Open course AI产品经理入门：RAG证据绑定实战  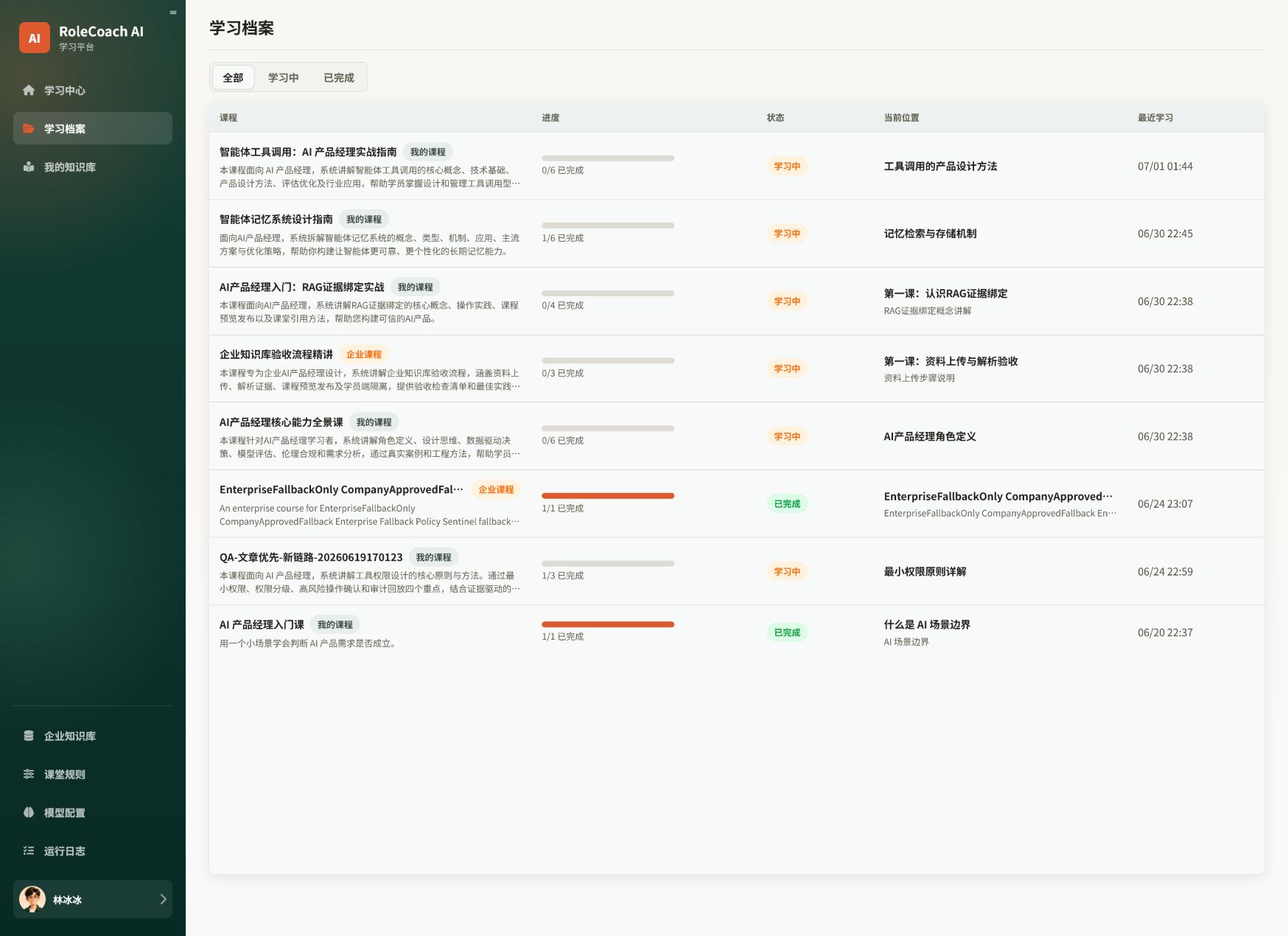click(x=302, y=287)
